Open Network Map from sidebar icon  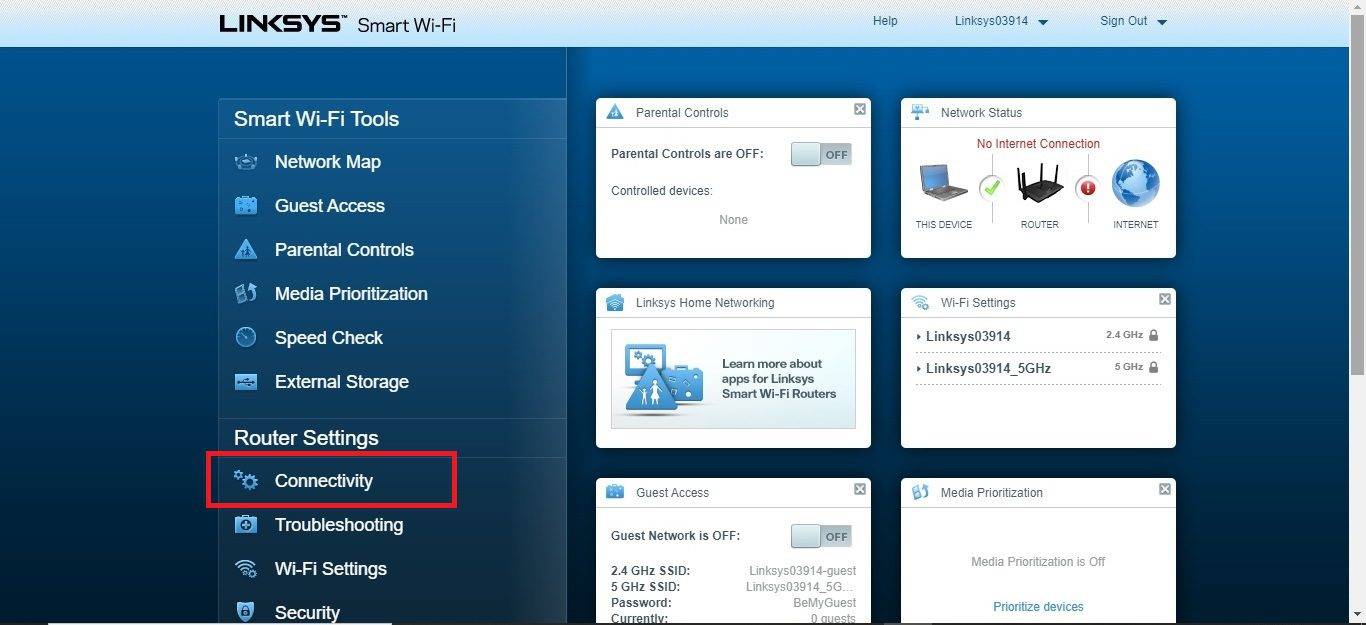click(x=246, y=162)
